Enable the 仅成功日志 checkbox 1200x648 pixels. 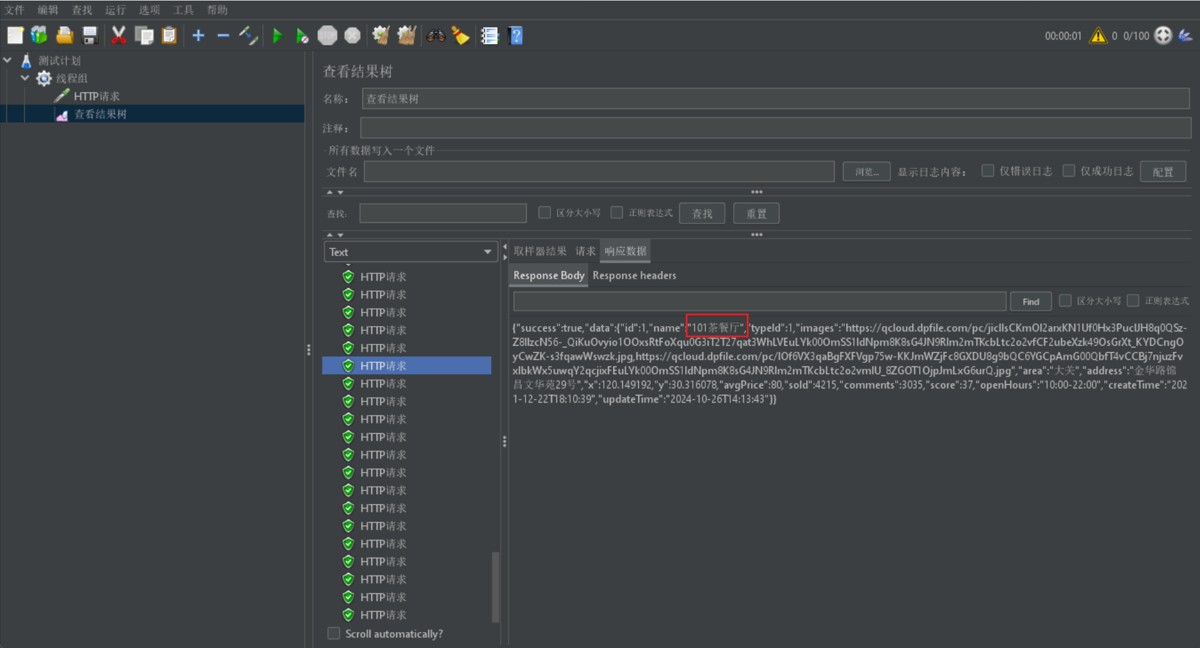[x=1069, y=171]
